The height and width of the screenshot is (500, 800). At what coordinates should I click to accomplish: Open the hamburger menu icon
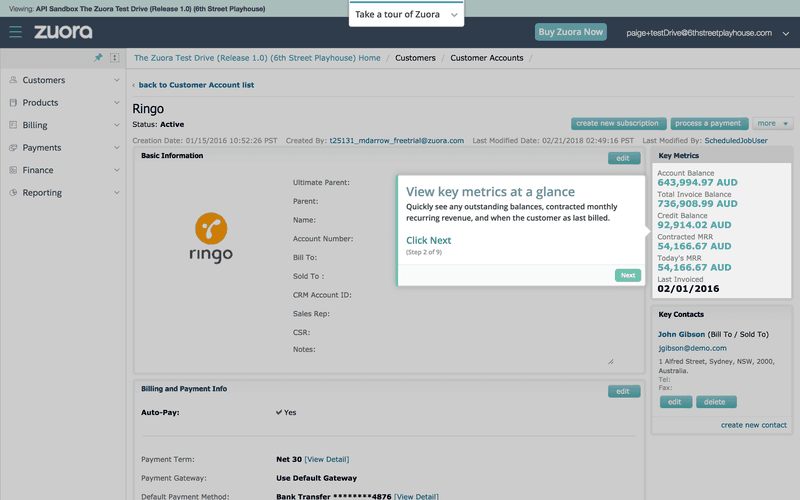pos(15,32)
